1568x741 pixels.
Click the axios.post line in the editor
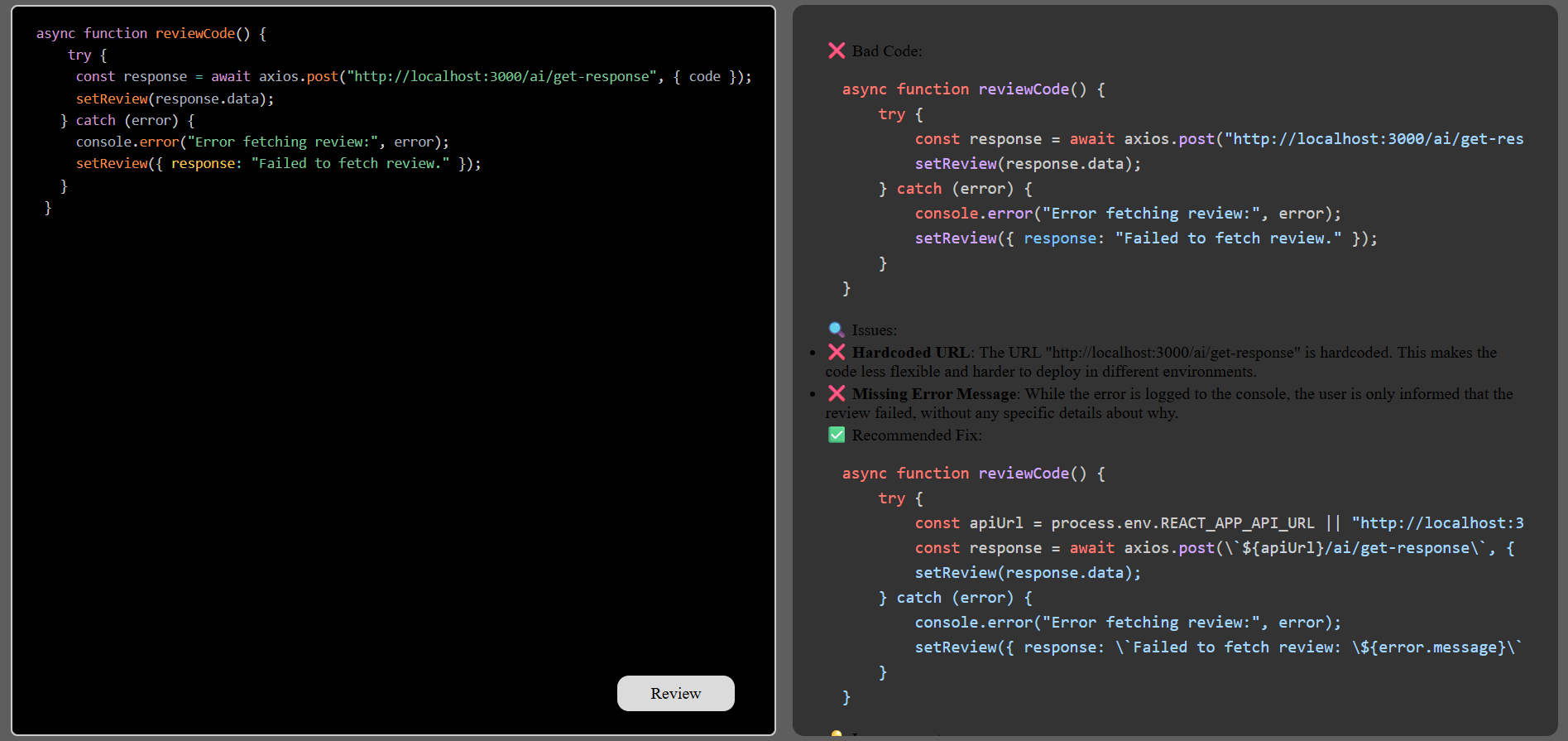(414, 76)
